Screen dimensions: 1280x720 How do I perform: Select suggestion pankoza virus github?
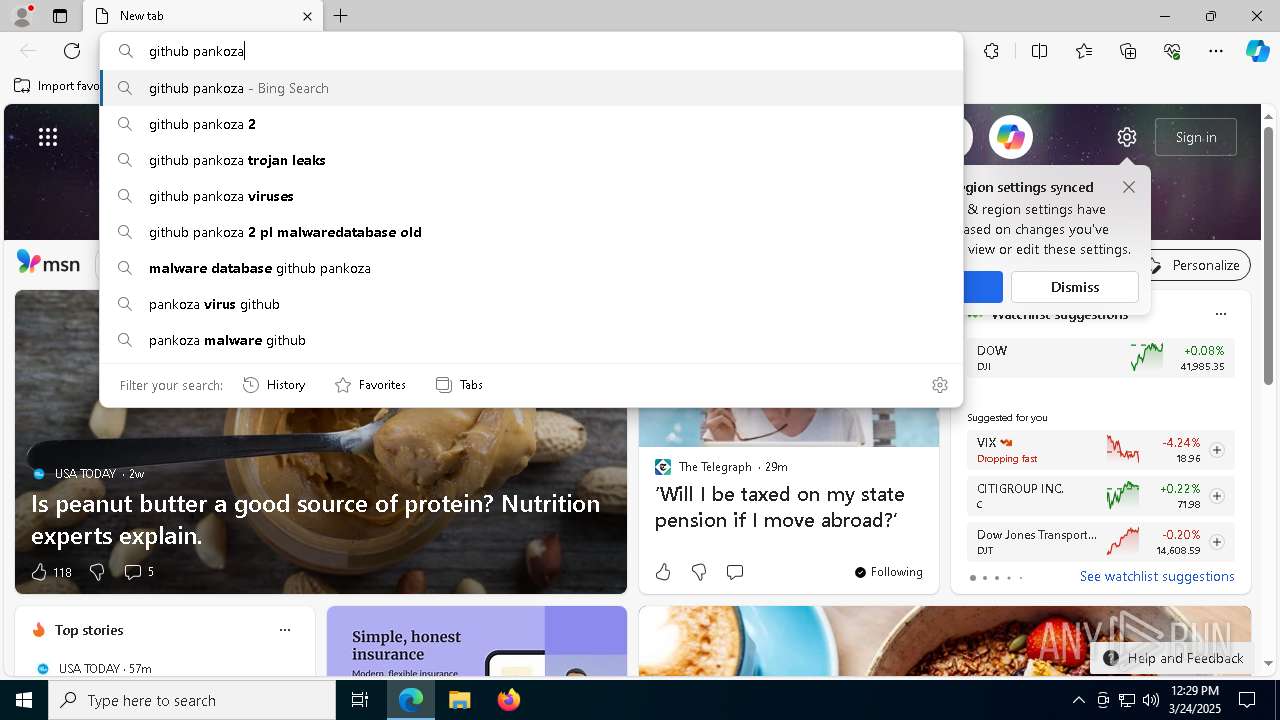(x=532, y=304)
